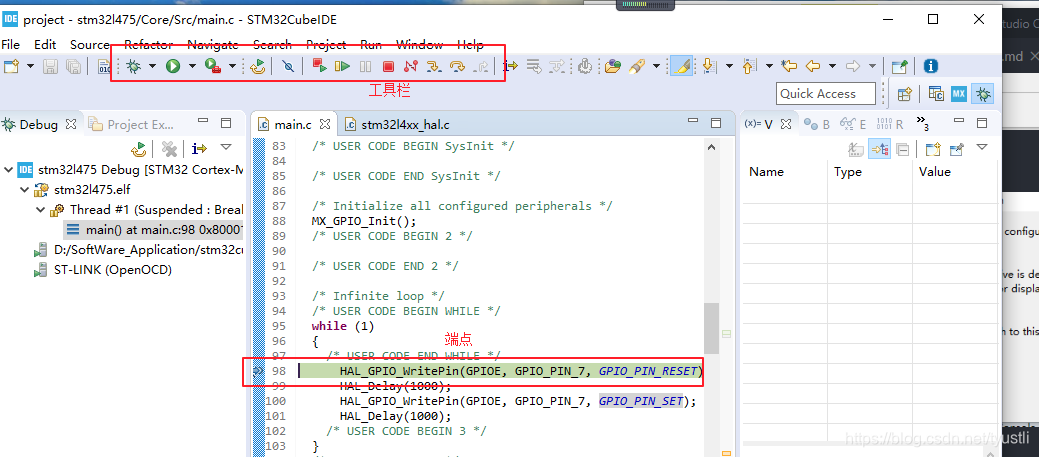The height and width of the screenshot is (457, 1039).
Task: Open the Run launch dropdown arrow
Action: click(x=192, y=66)
